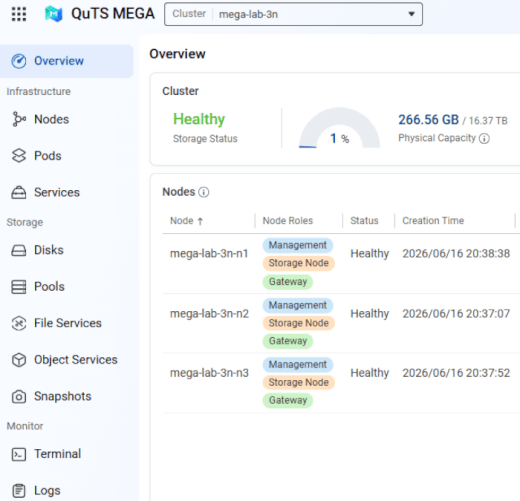
Task: Click Storage Node badge for mega-lab-3n-n3
Action: click(x=299, y=383)
